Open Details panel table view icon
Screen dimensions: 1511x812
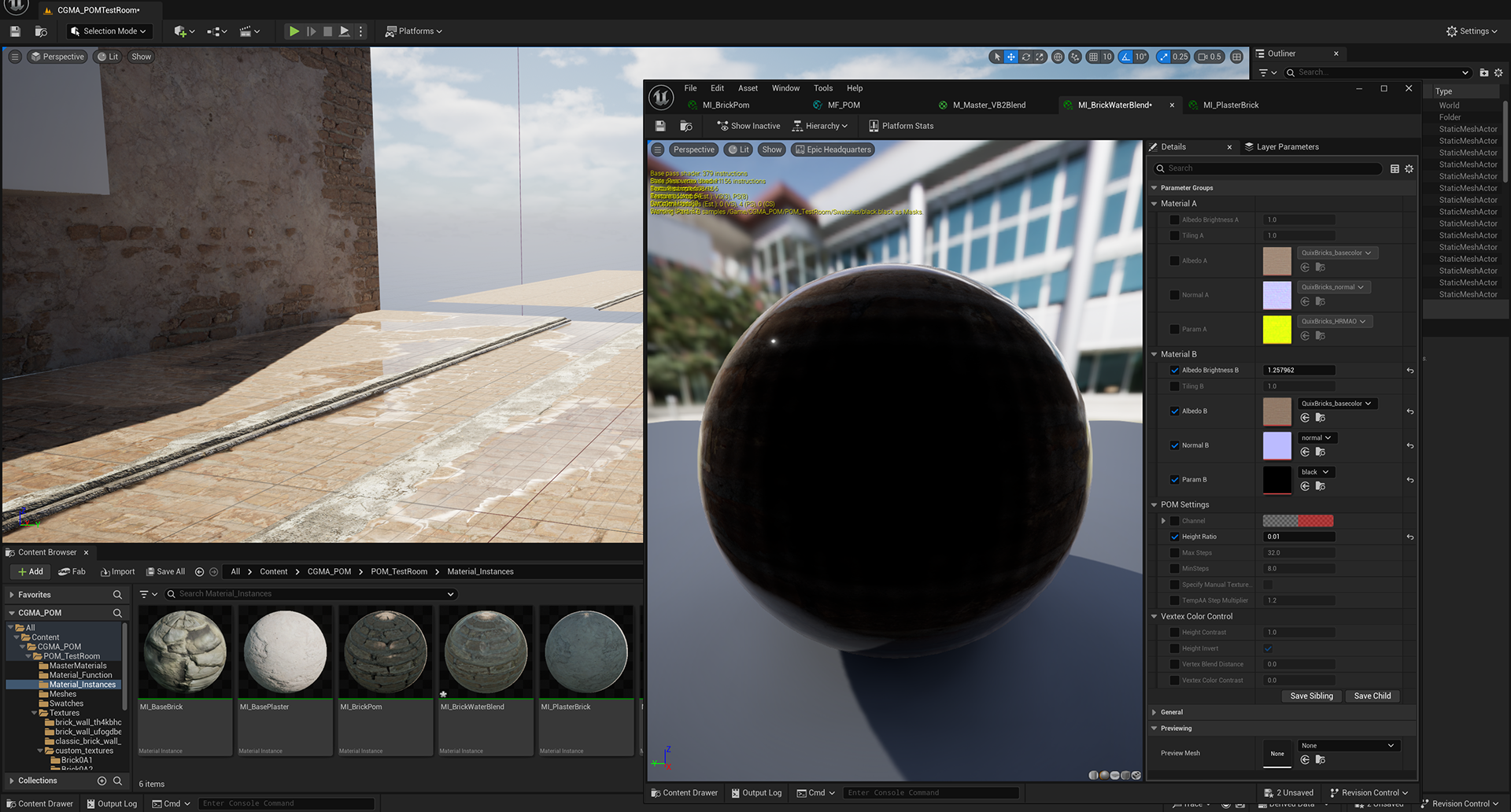coord(1395,168)
